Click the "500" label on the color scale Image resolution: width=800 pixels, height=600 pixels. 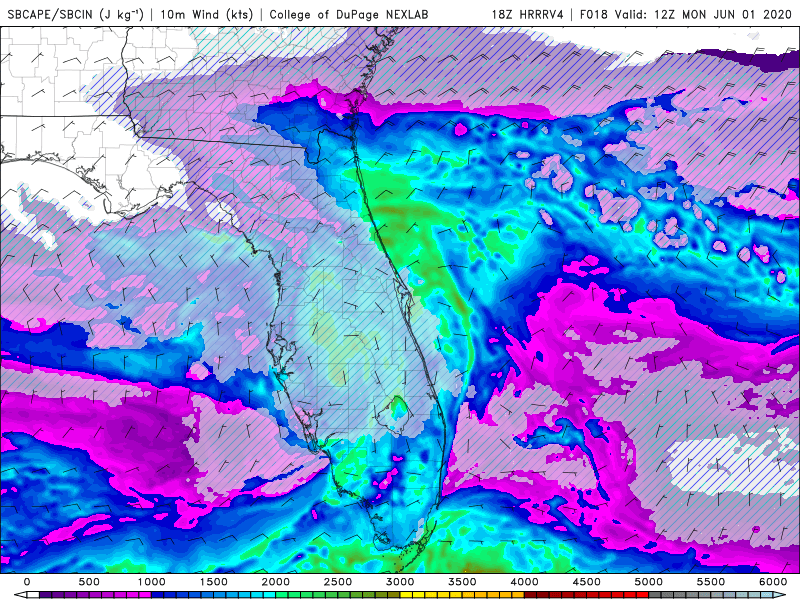tap(89, 582)
